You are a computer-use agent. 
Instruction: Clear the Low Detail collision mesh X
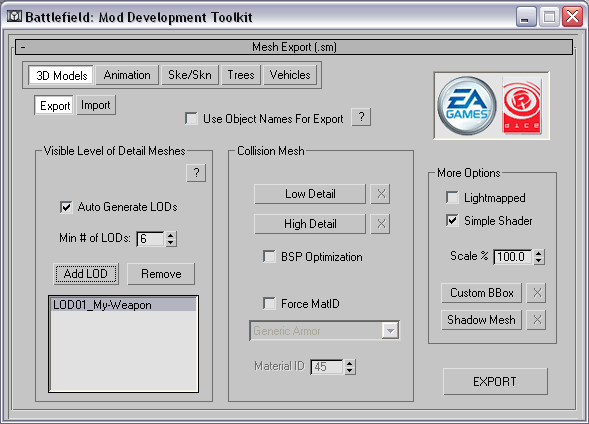tap(381, 194)
